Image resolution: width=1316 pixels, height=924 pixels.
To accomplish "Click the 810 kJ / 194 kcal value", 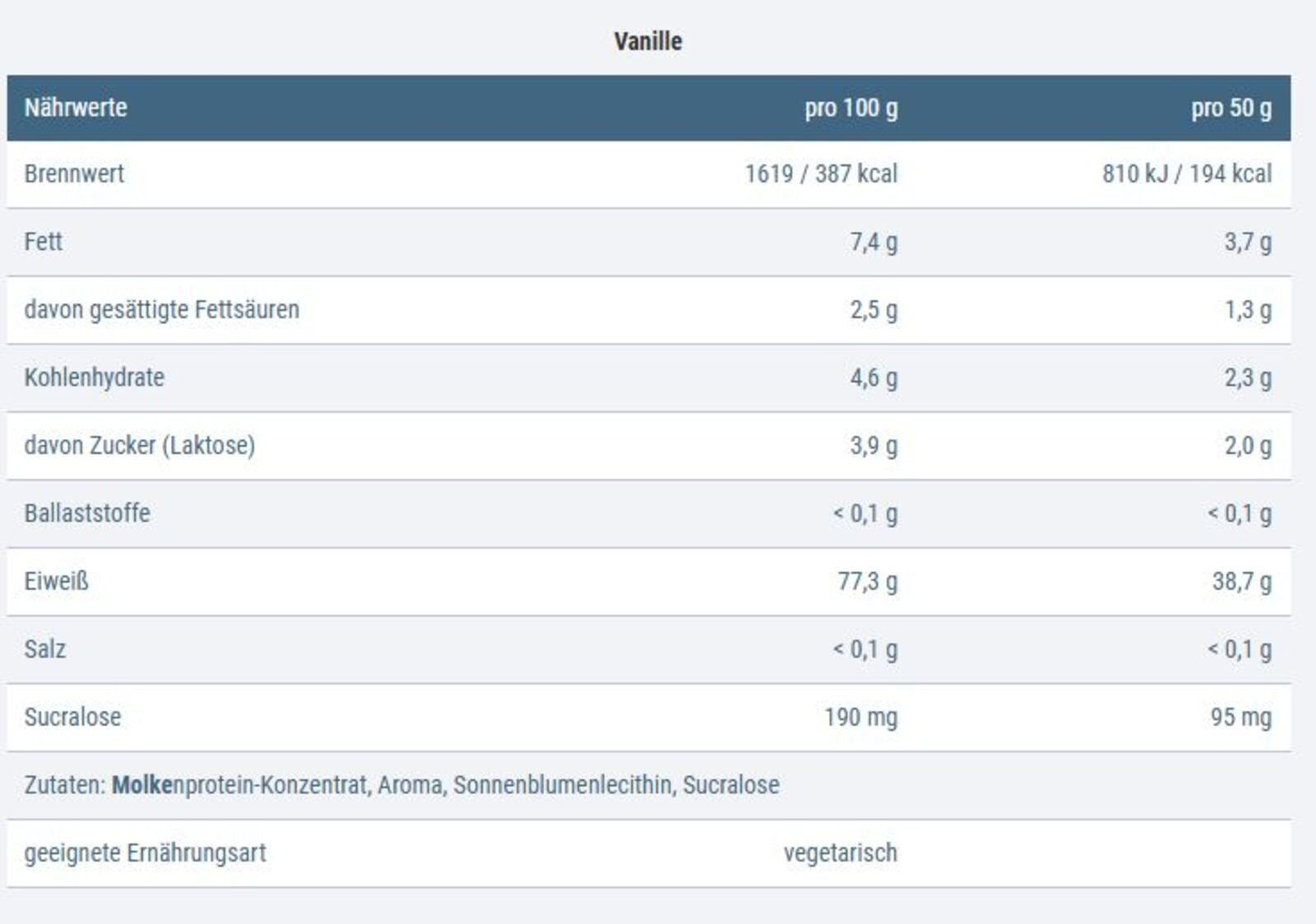I will pyautogui.click(x=1187, y=174).
